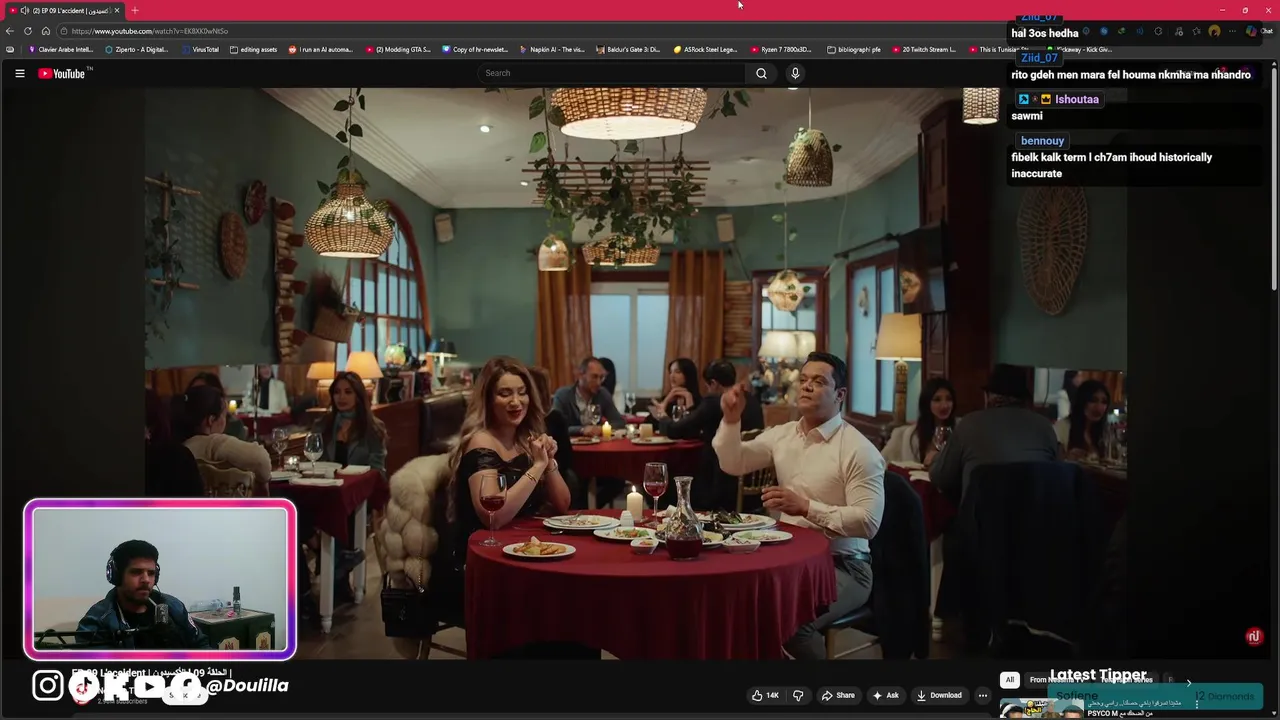Open the 20 Twitch Stream I... bookmark
Image resolution: width=1280 pixels, height=720 pixels.
point(924,49)
